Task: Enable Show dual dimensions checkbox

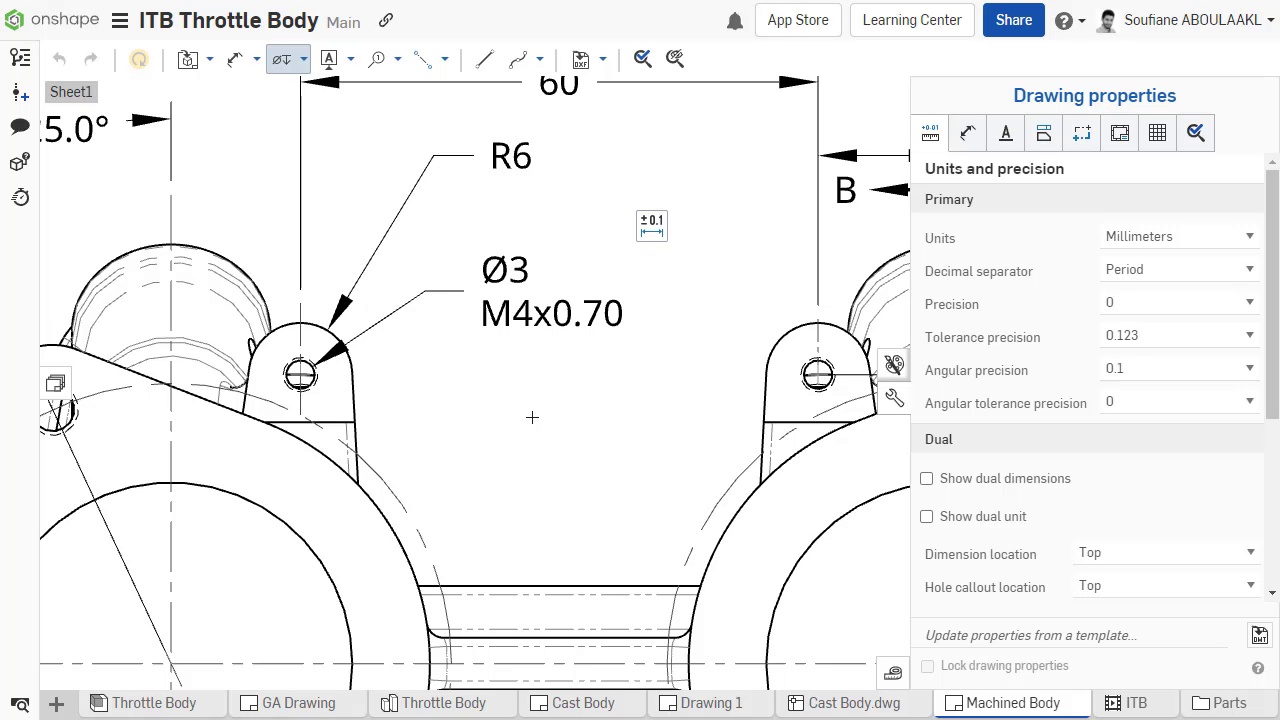Action: pyautogui.click(x=927, y=479)
